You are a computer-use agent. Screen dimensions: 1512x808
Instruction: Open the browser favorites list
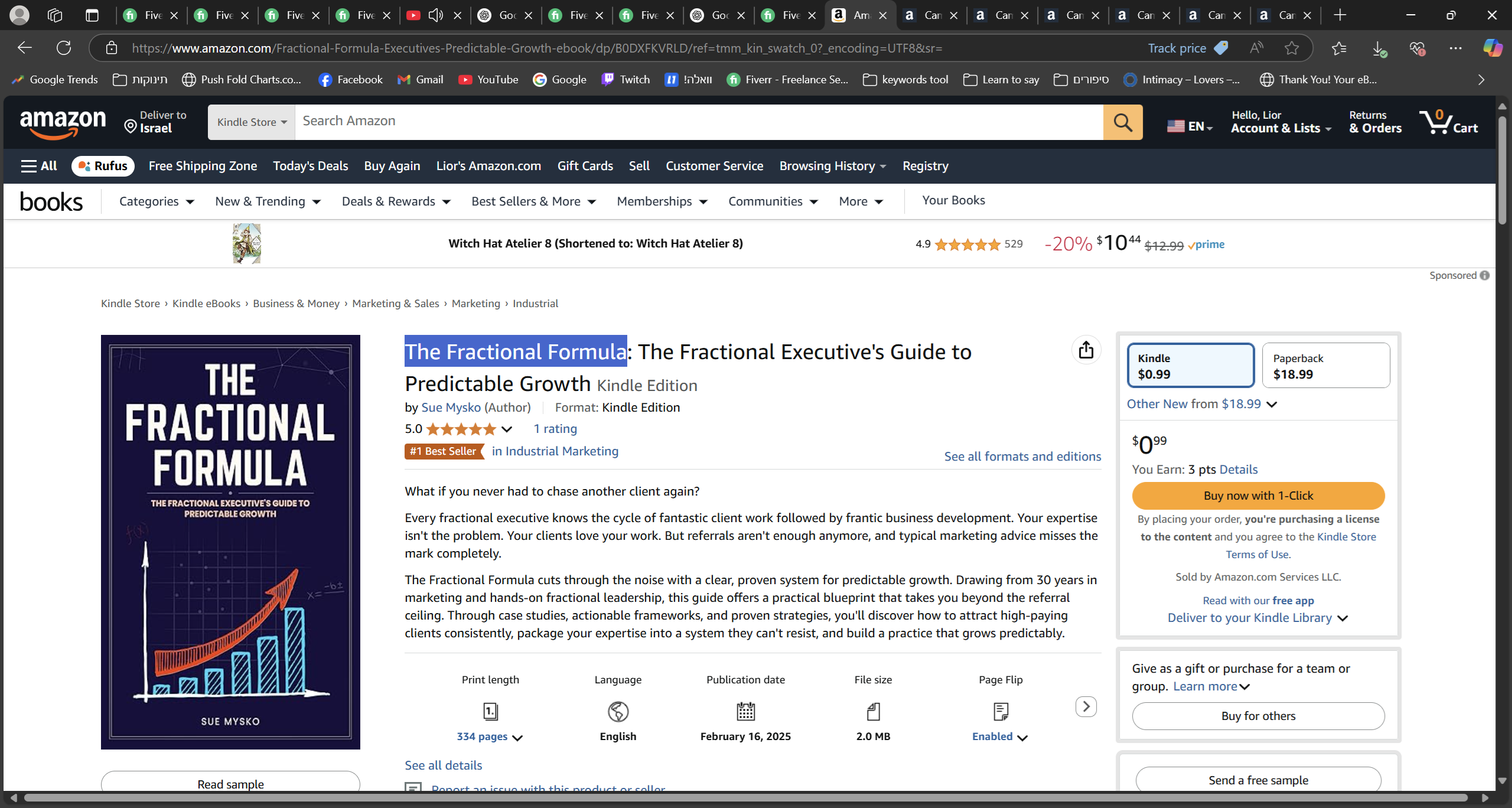(x=1339, y=48)
